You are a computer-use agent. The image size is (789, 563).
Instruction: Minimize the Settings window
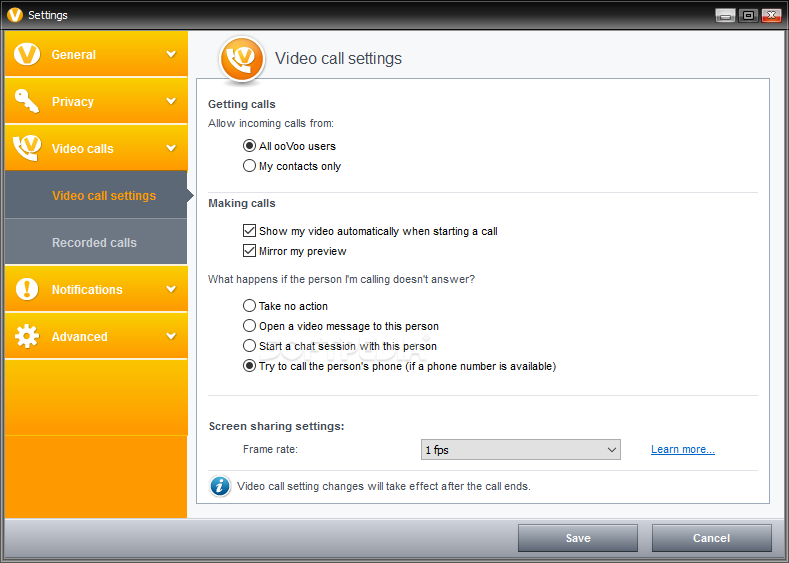click(x=725, y=16)
